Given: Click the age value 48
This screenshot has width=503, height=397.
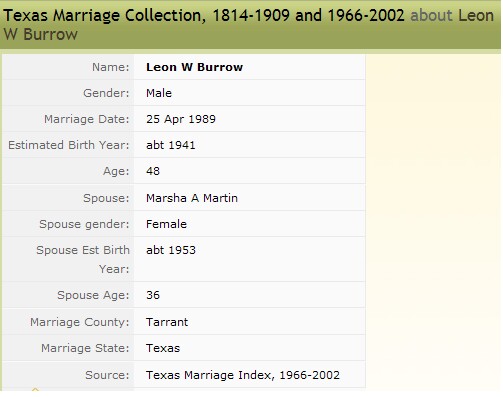Looking at the screenshot, I should (153, 171).
